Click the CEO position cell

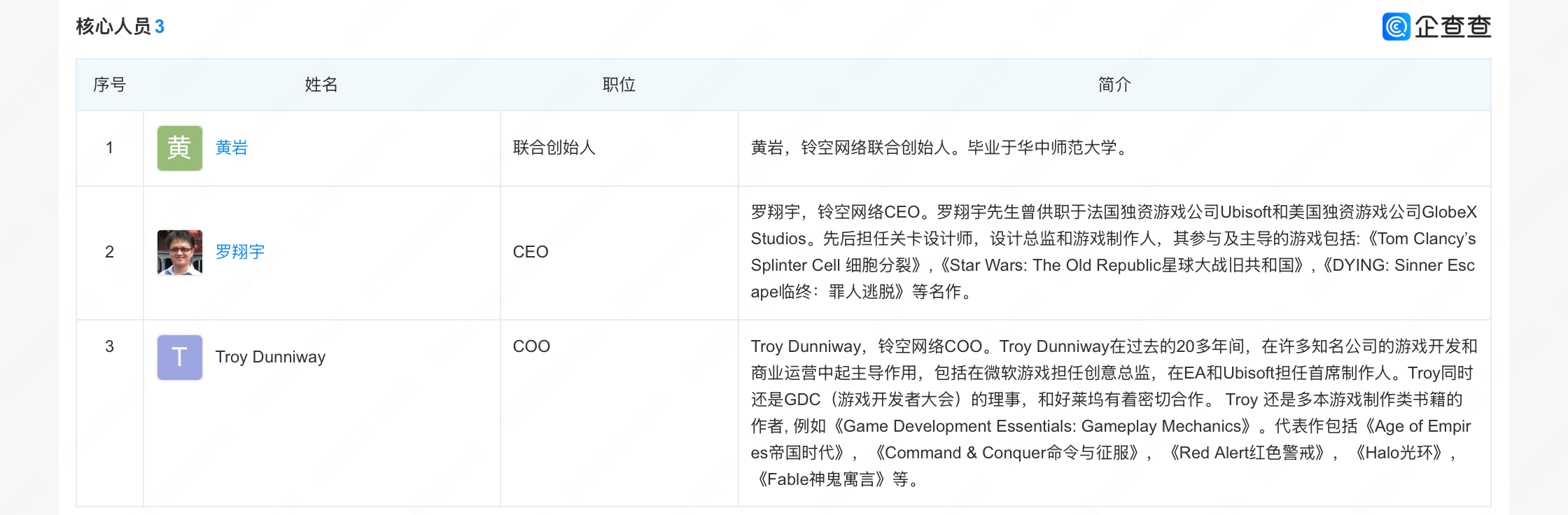[531, 252]
